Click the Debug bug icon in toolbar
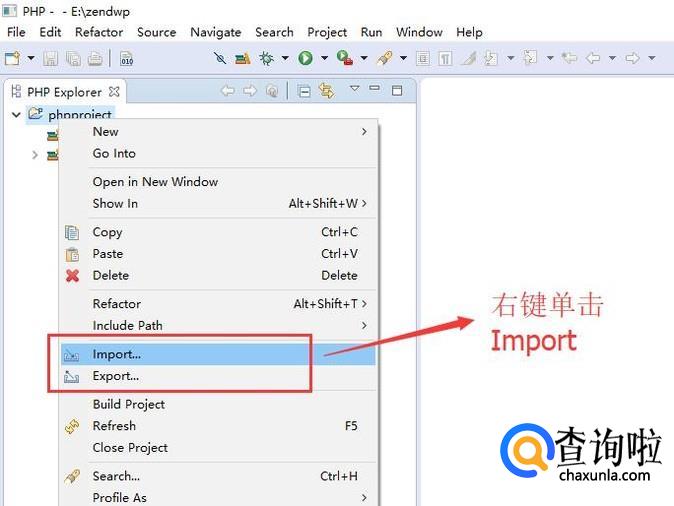674x506 pixels. point(267,59)
